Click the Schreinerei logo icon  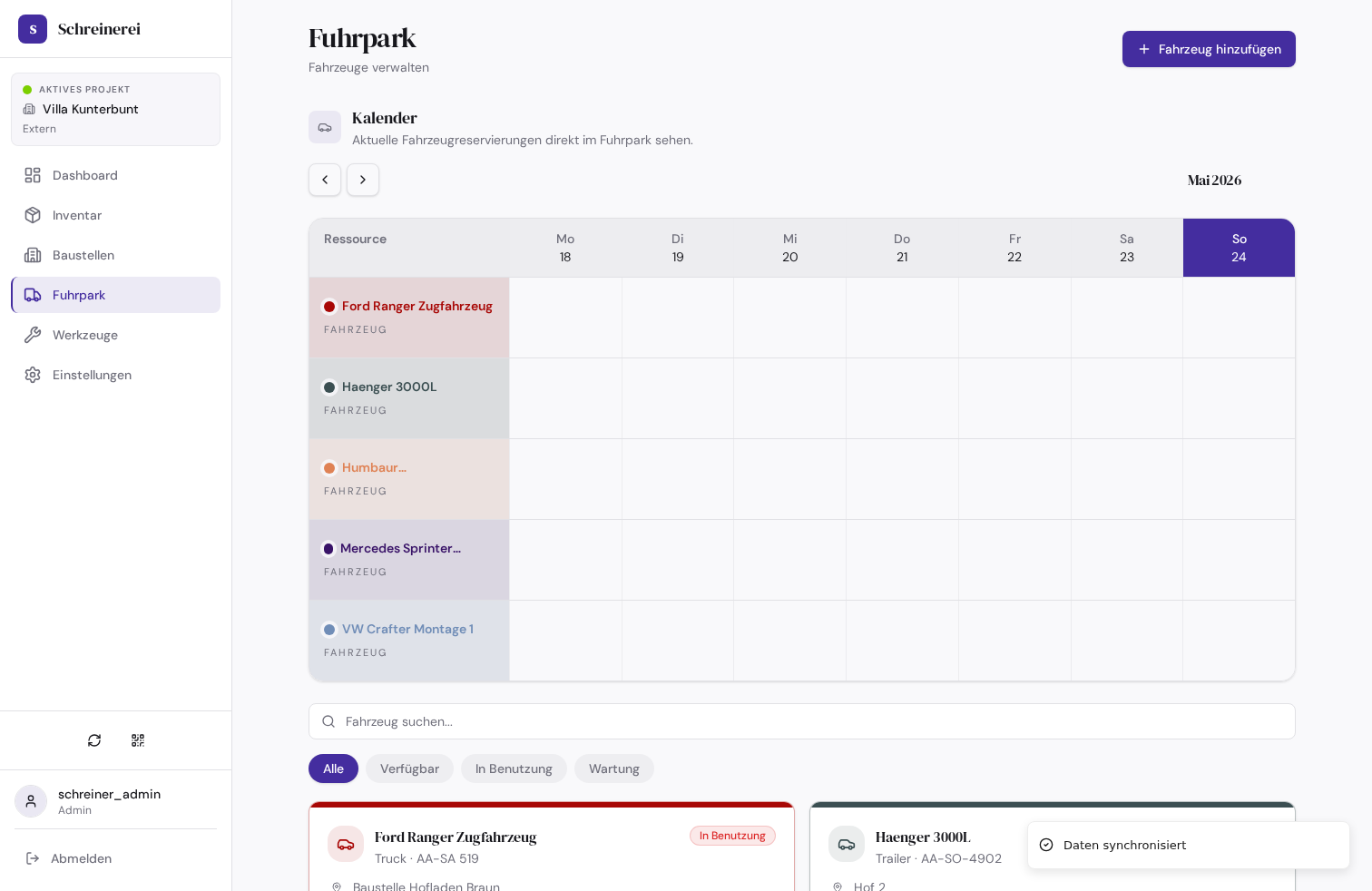click(x=33, y=29)
